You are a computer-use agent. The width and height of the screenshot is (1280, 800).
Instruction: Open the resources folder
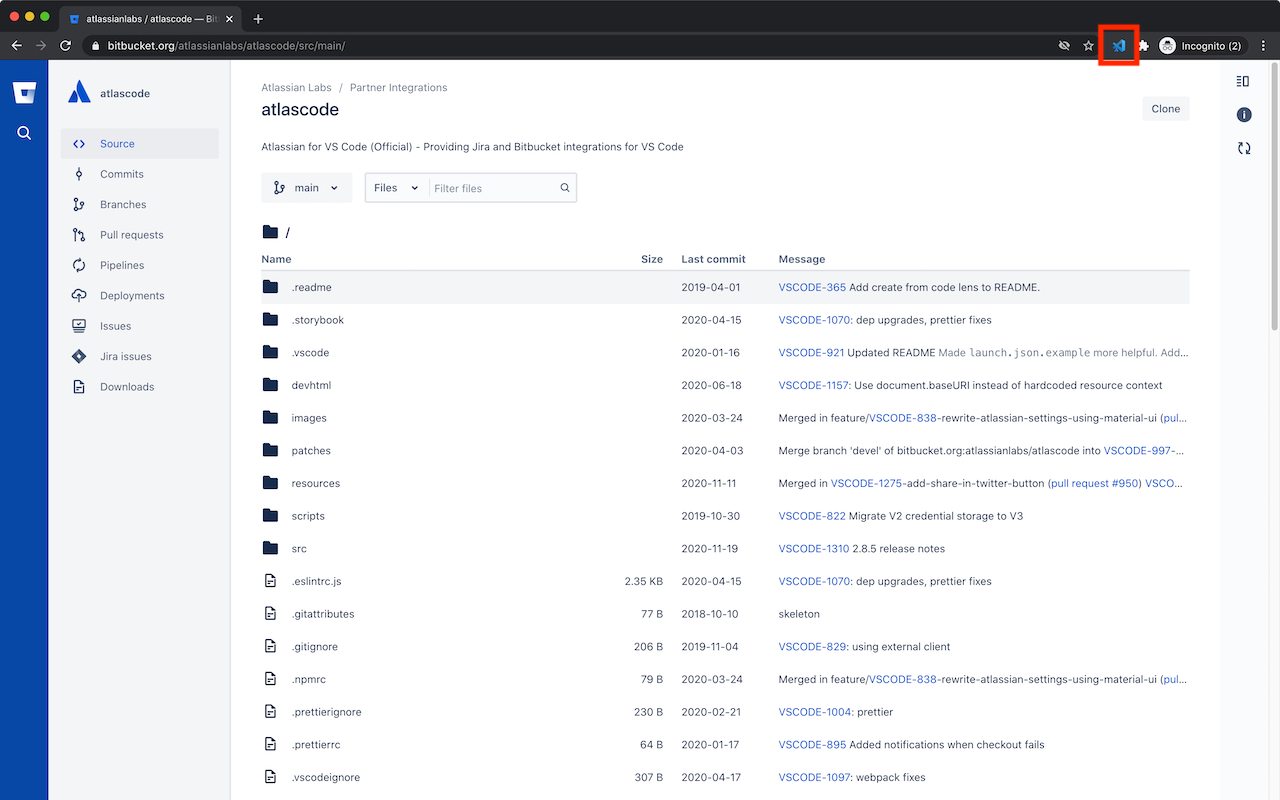(x=316, y=483)
